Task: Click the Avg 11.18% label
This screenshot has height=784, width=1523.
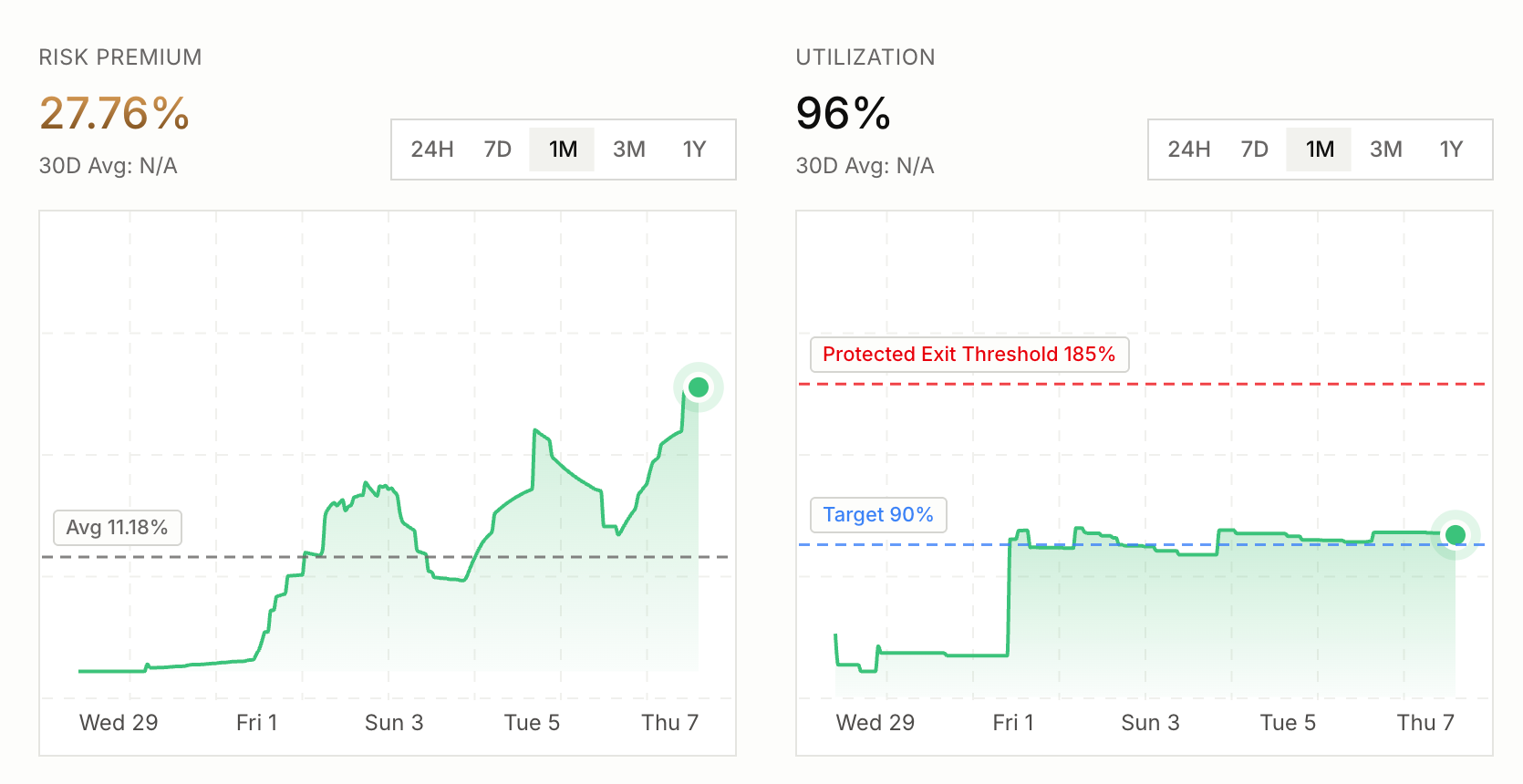Action: point(118,528)
